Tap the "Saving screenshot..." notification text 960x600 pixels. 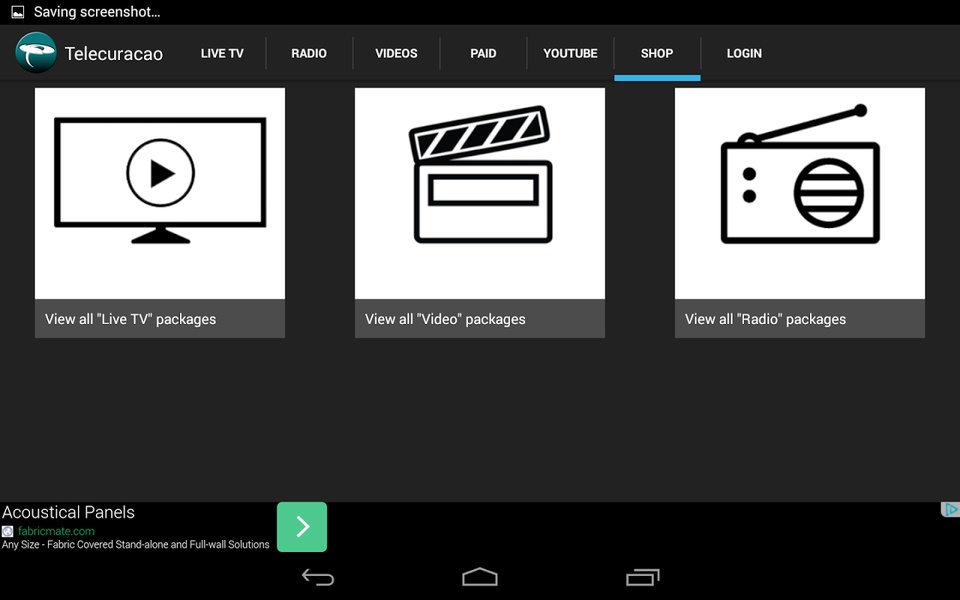pos(97,12)
